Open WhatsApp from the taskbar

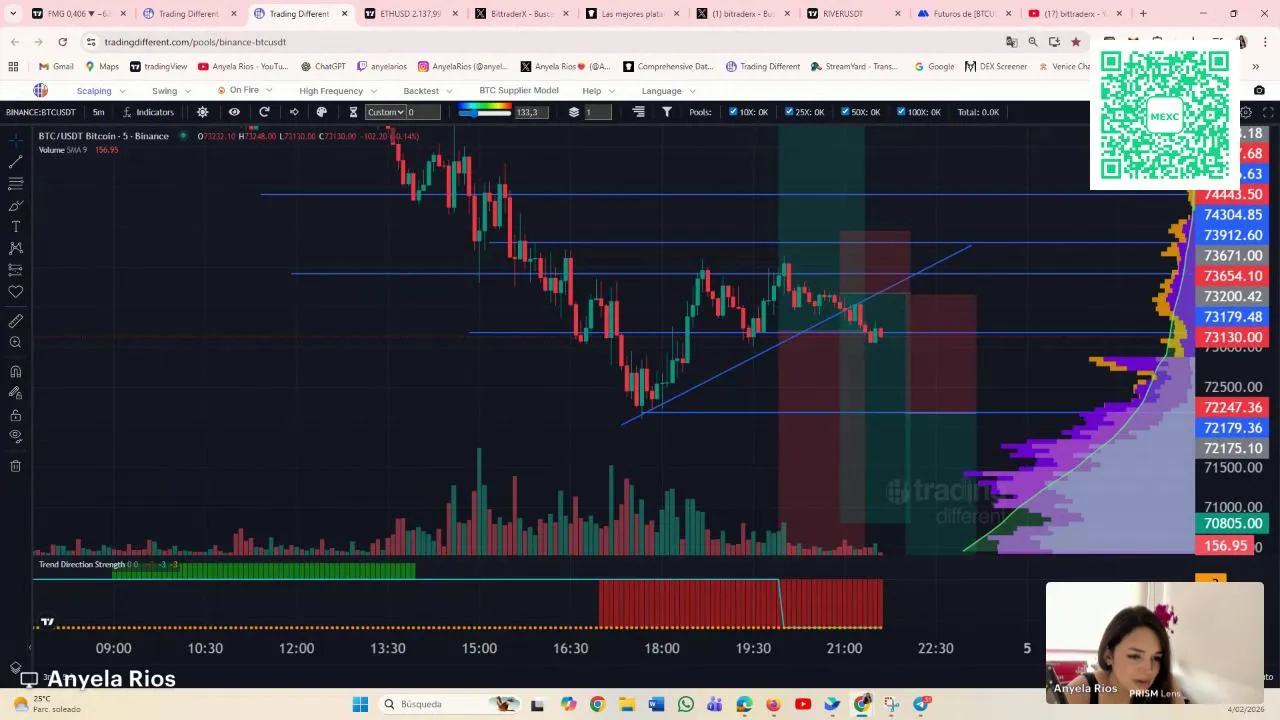[x=685, y=704]
